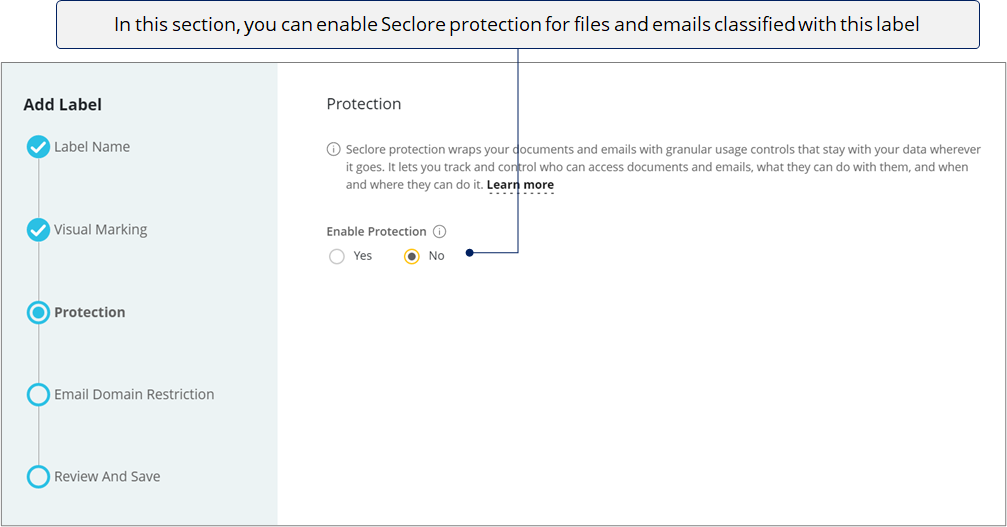This screenshot has width=1007, height=527.
Task: Open the Learn more link
Action: pos(520,185)
